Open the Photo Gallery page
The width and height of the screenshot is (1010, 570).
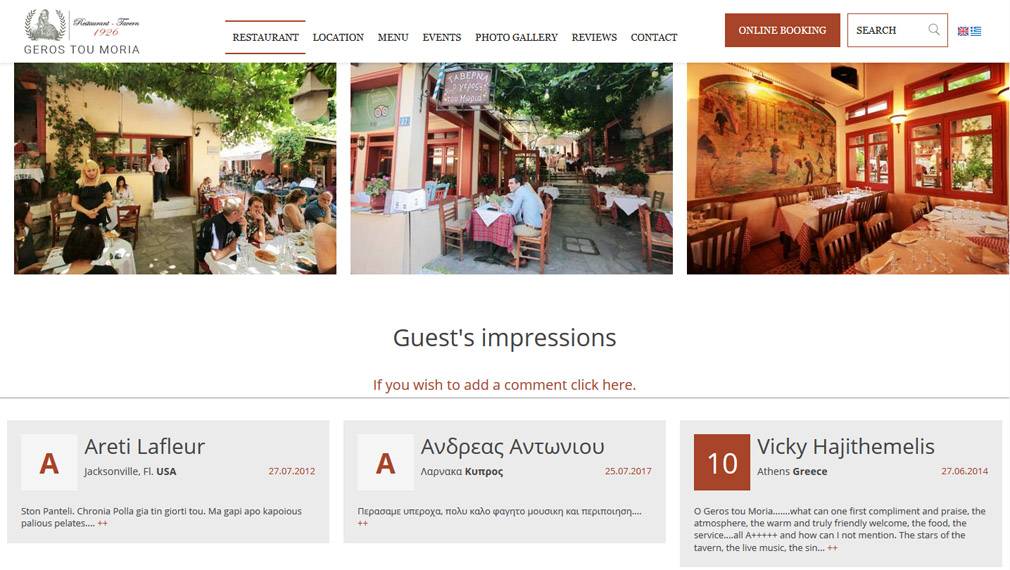click(516, 37)
